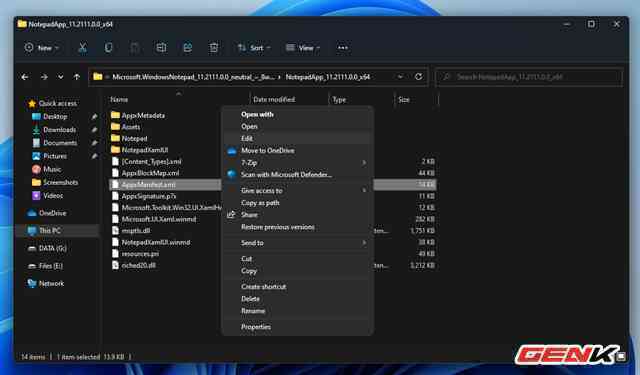Select the msptls.dll file
The width and height of the screenshot is (640, 375).
click(136, 231)
